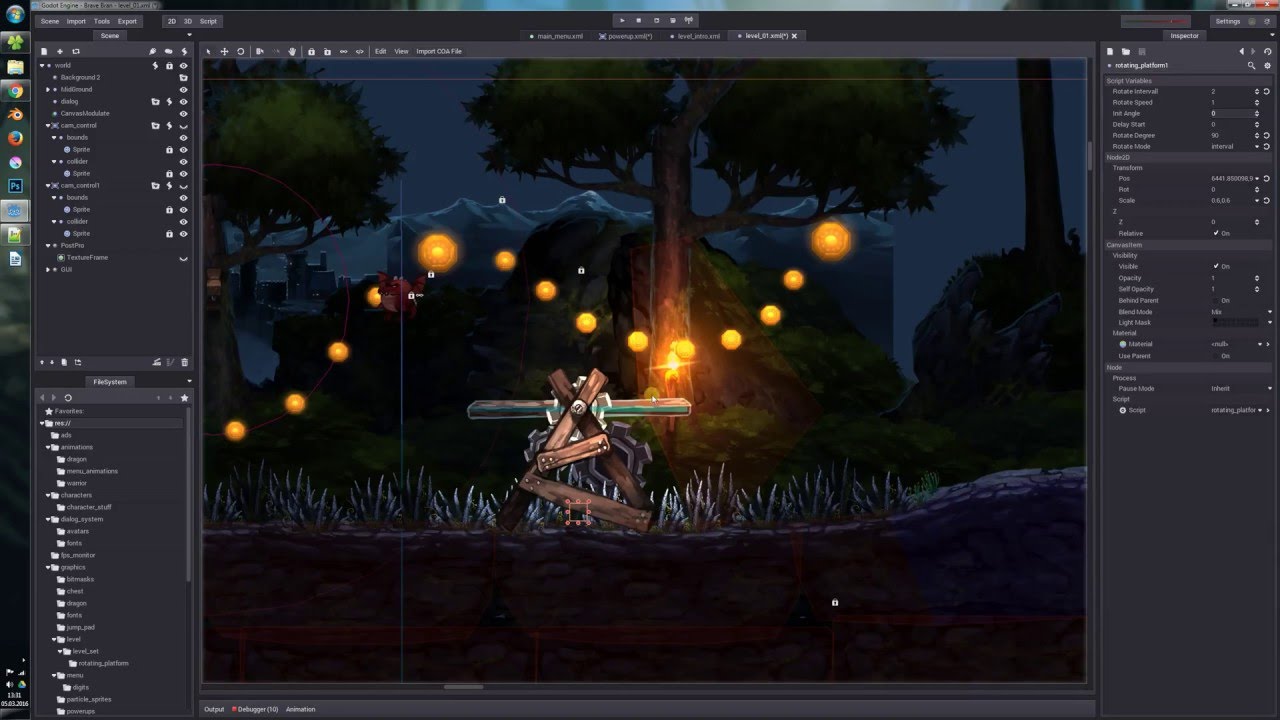Open the Import menu

click(76, 21)
